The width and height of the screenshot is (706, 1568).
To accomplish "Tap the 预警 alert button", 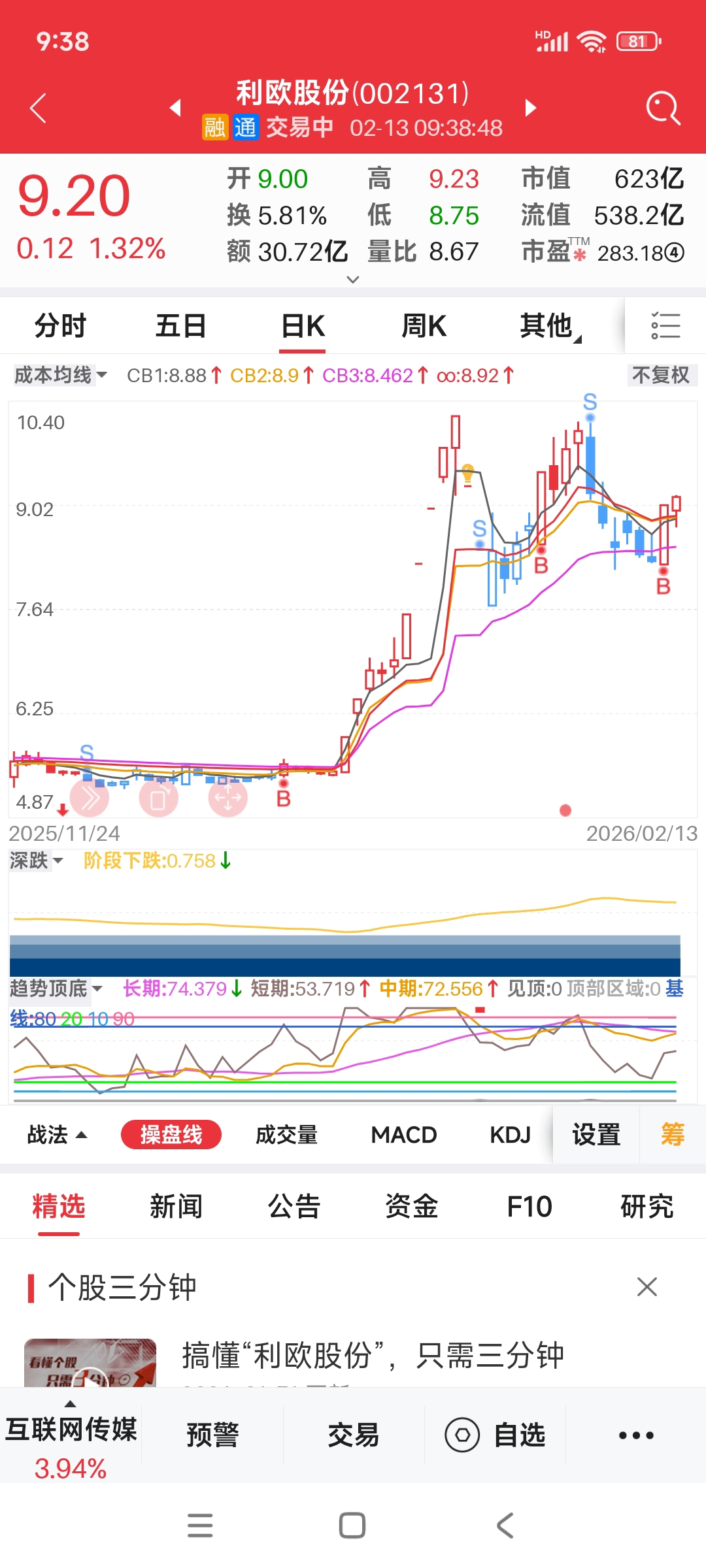I will click(212, 1435).
